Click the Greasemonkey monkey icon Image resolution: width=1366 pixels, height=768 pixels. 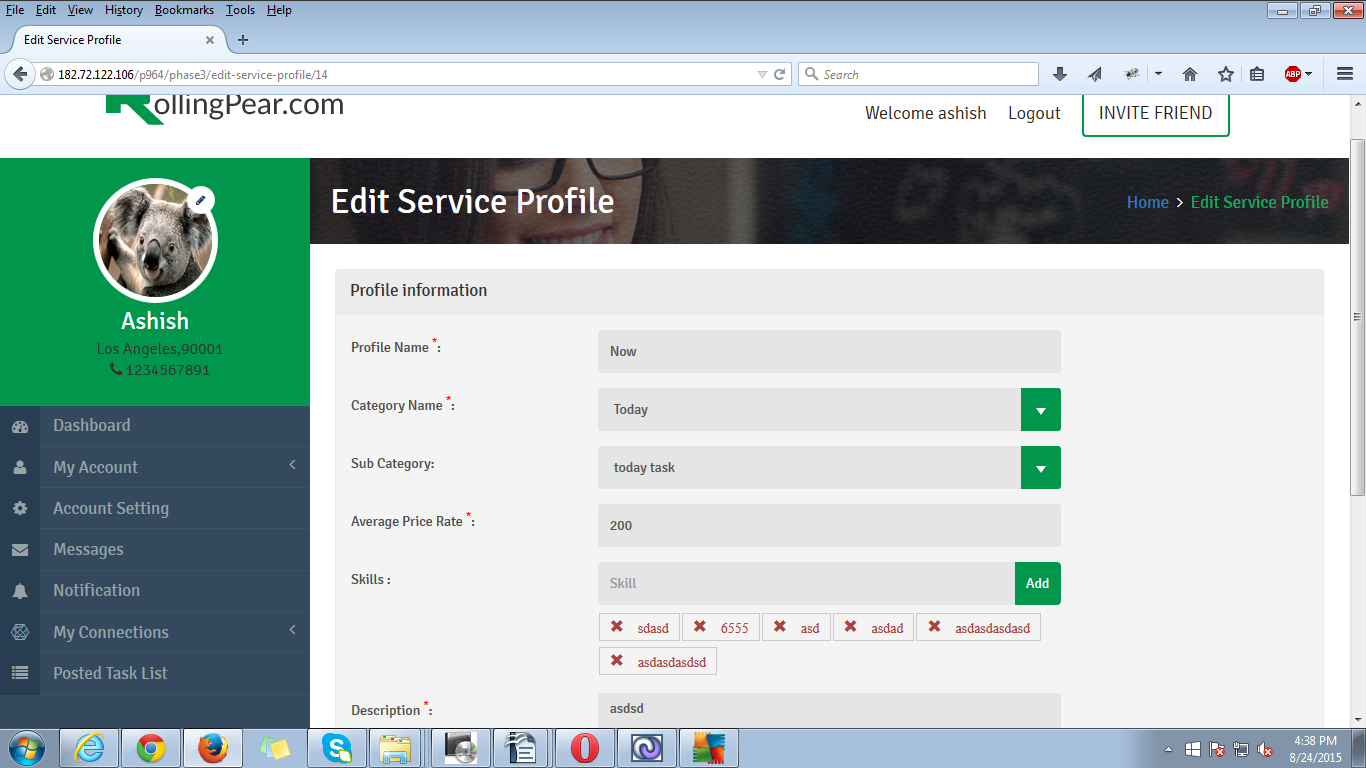1132,74
